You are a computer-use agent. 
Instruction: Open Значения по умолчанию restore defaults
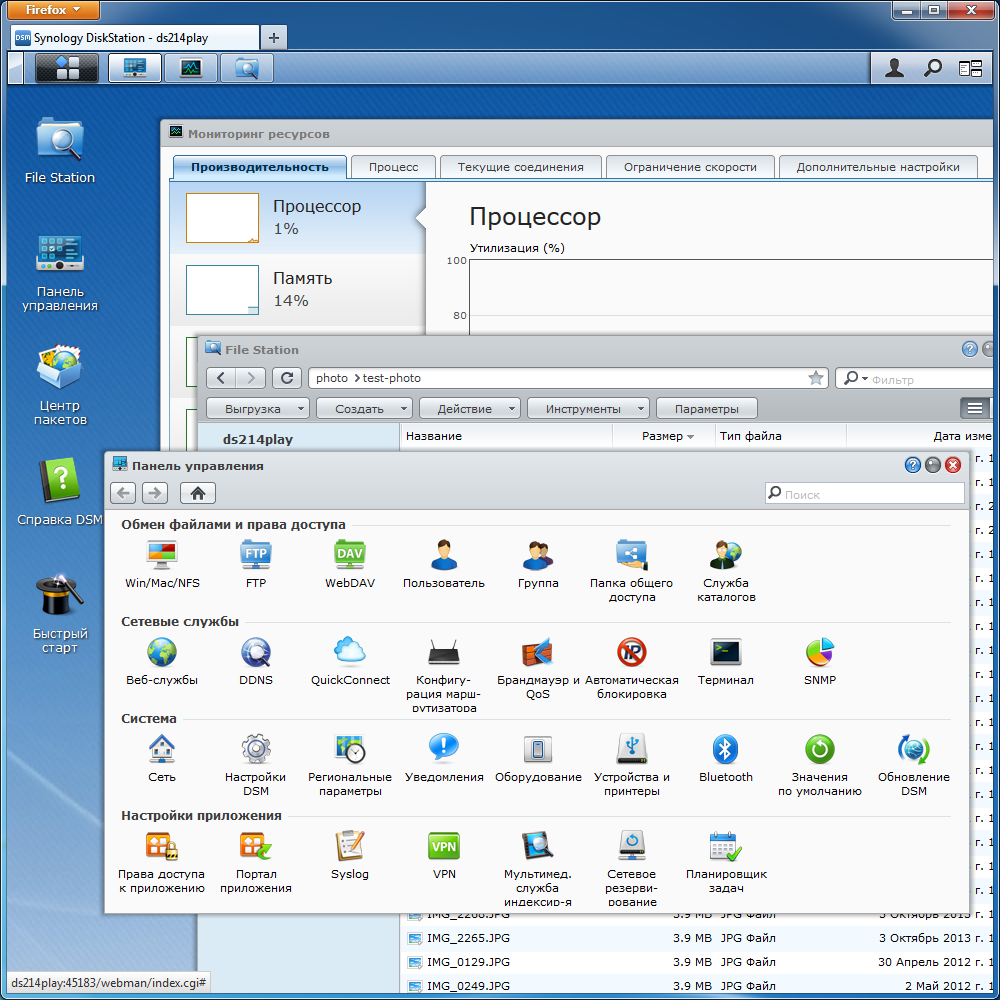[820, 765]
